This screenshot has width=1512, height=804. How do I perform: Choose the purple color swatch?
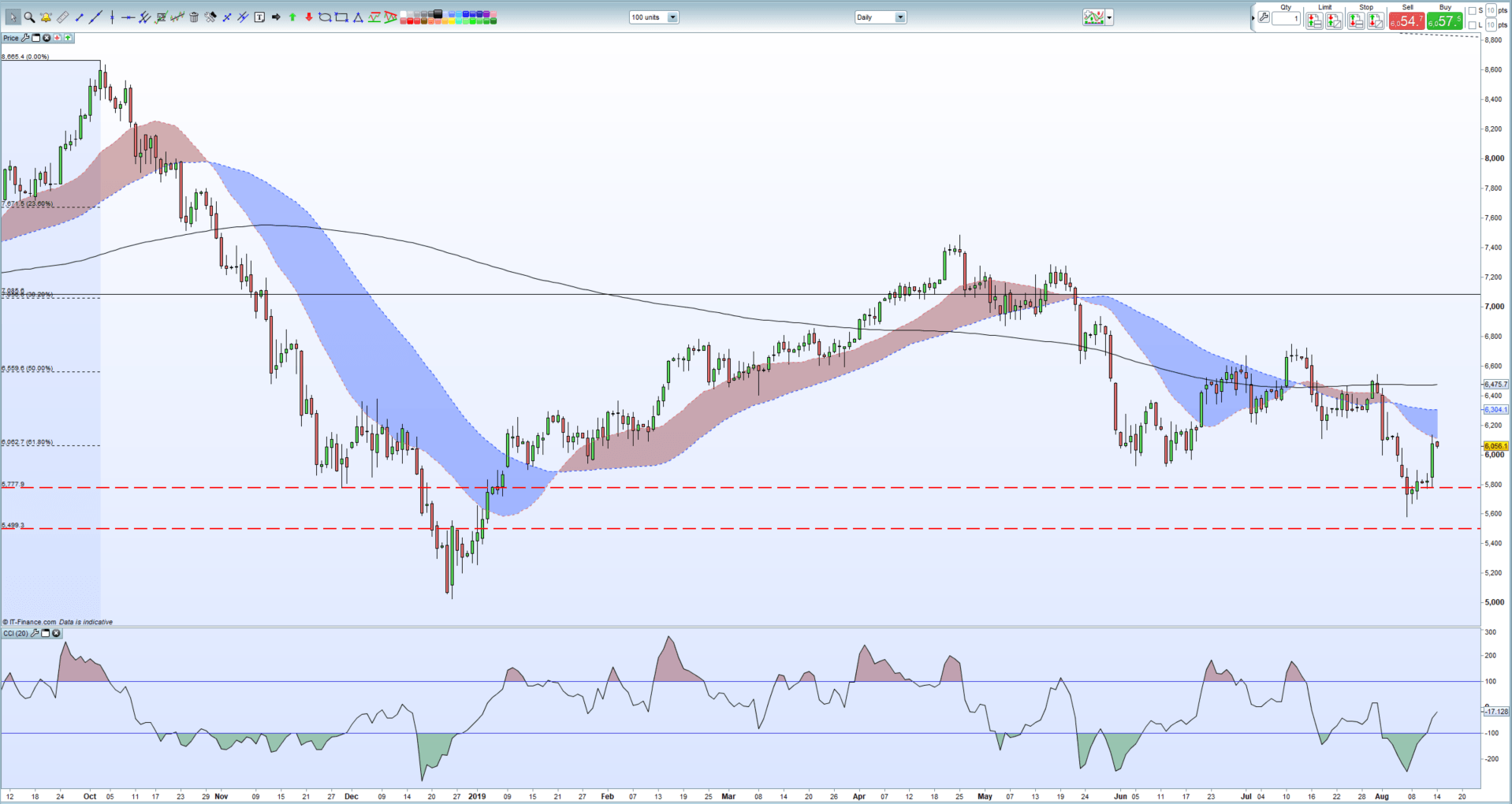[x=486, y=13]
